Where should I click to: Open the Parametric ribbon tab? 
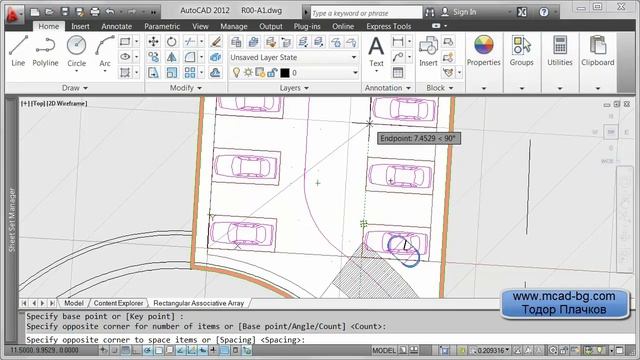[x=162, y=26]
